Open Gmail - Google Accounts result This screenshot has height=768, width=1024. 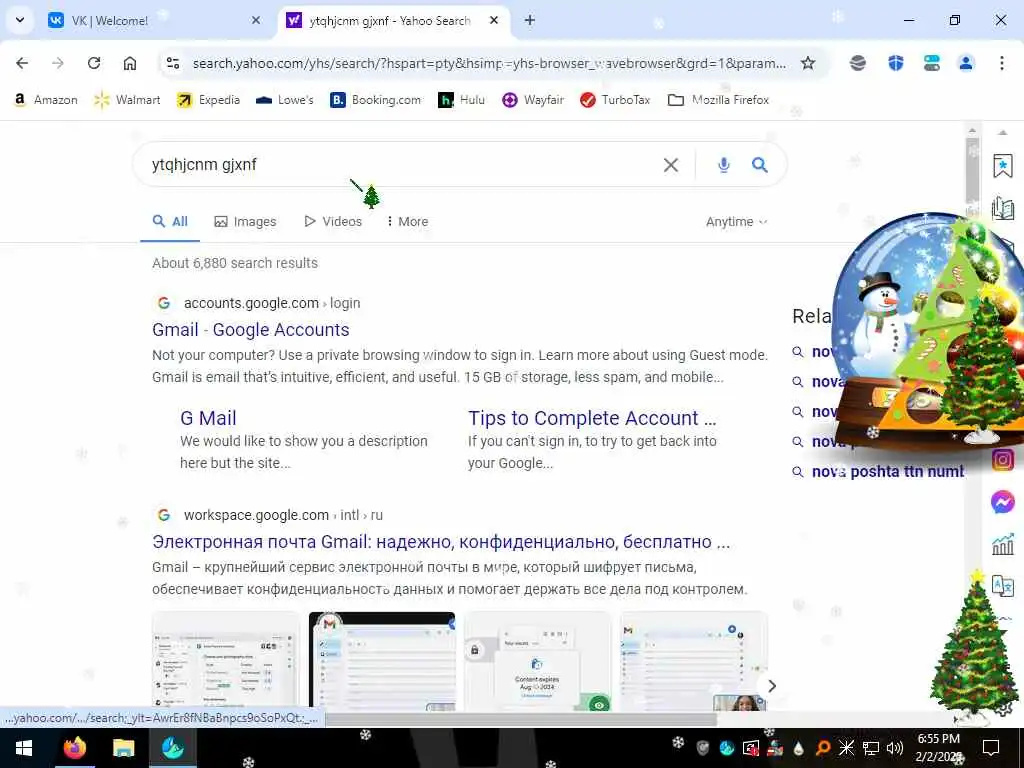click(251, 330)
